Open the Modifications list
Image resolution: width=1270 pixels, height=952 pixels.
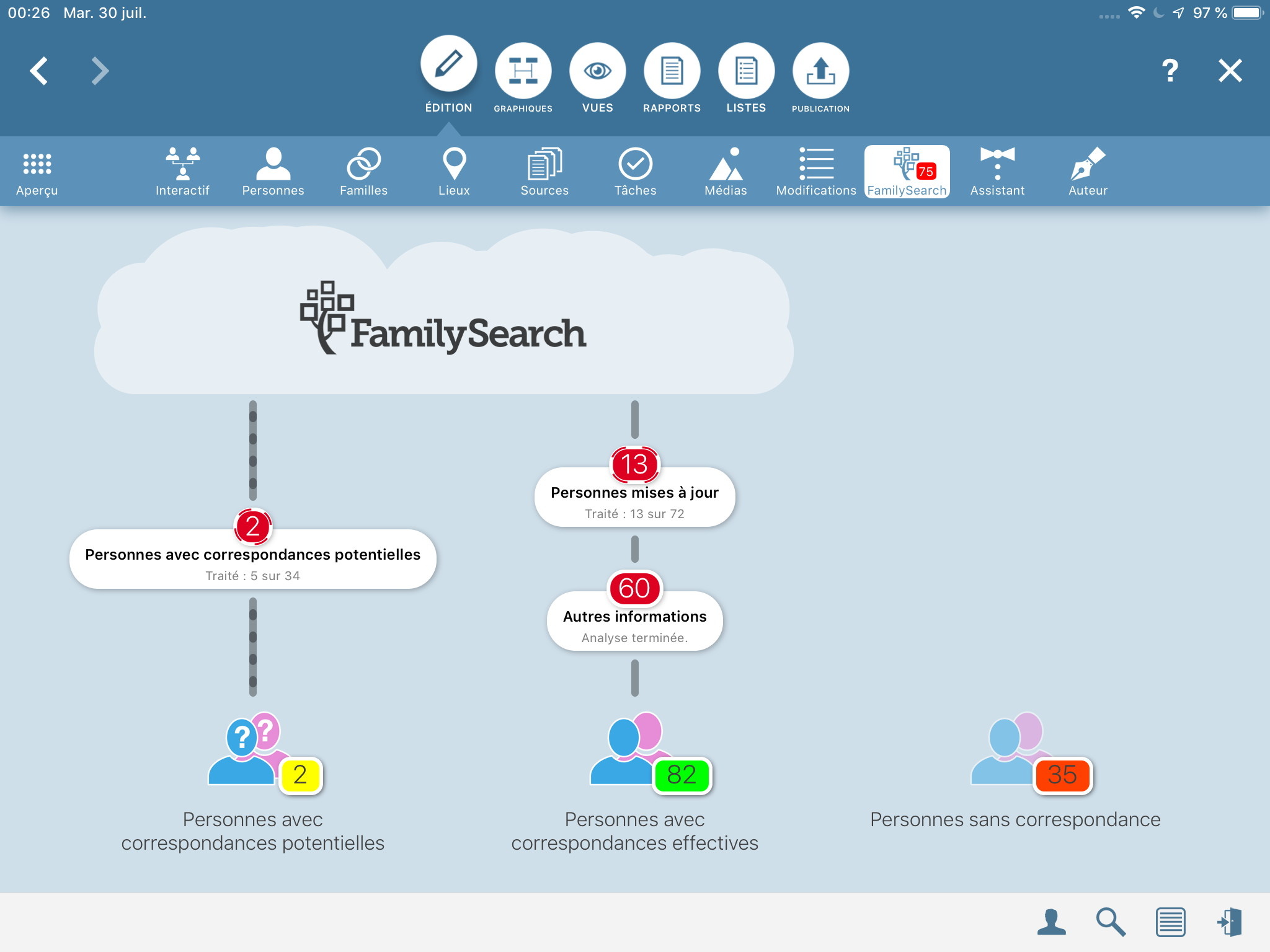(x=816, y=172)
